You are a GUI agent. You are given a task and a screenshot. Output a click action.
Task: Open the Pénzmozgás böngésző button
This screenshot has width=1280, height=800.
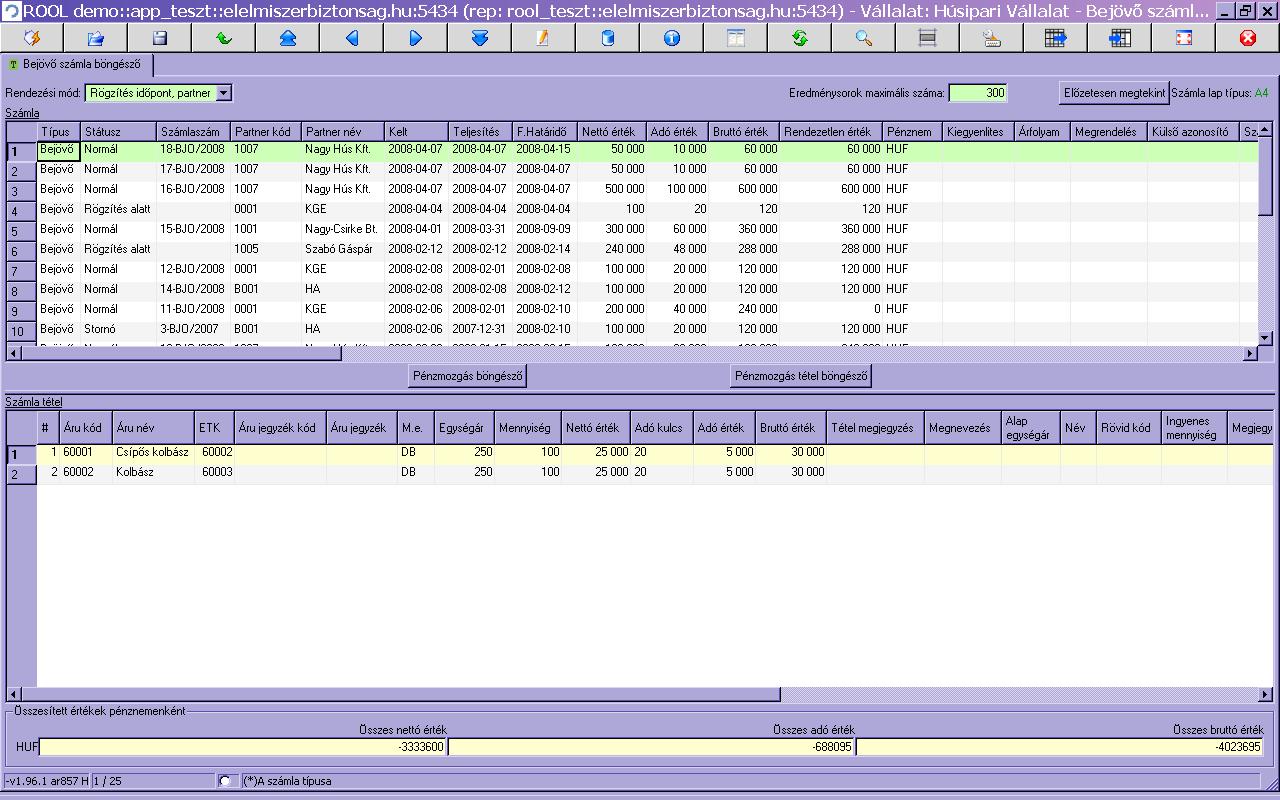tap(468, 376)
